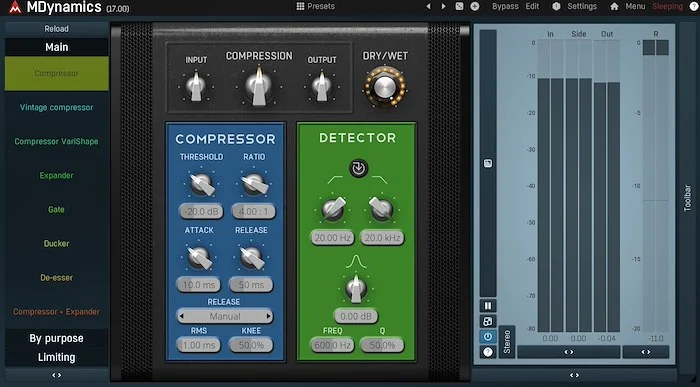Click the OUTPUT gain knob
The image size is (700, 387).
coord(321,86)
